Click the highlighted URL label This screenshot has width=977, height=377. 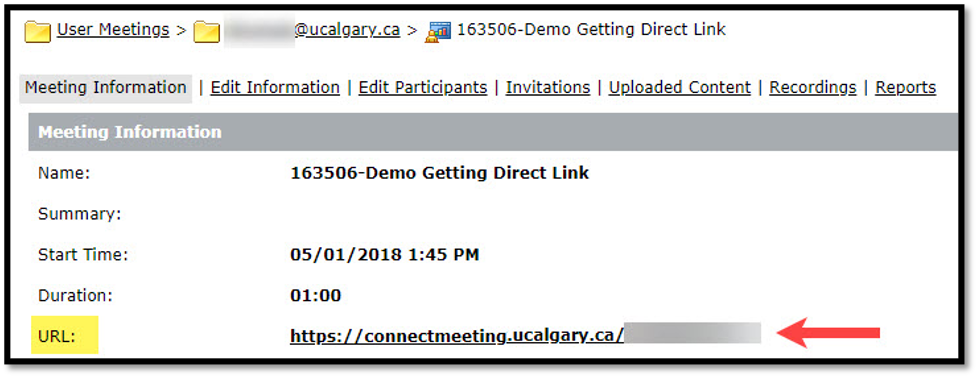click(65, 336)
